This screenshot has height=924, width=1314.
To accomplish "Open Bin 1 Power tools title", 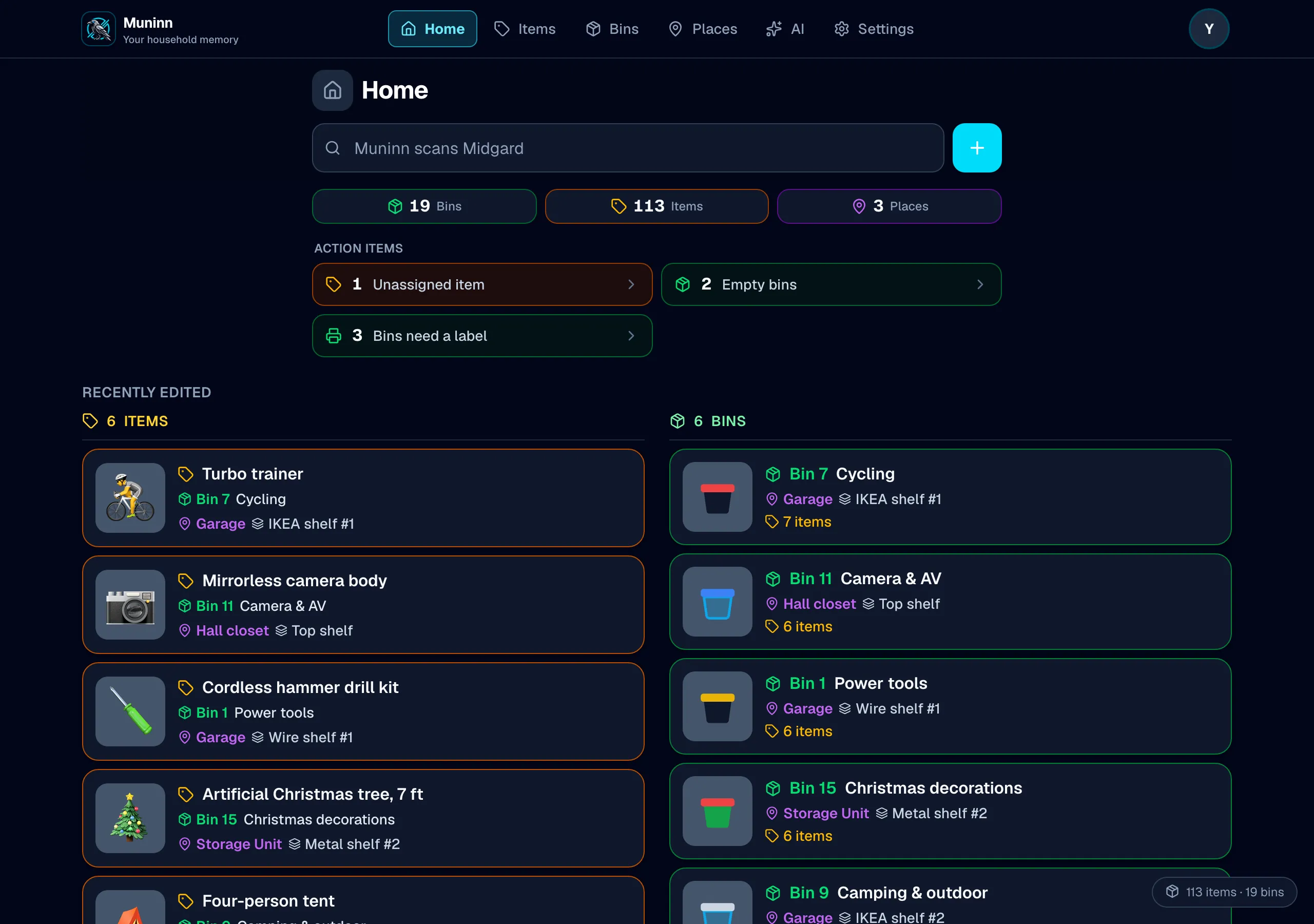I will [x=858, y=684].
